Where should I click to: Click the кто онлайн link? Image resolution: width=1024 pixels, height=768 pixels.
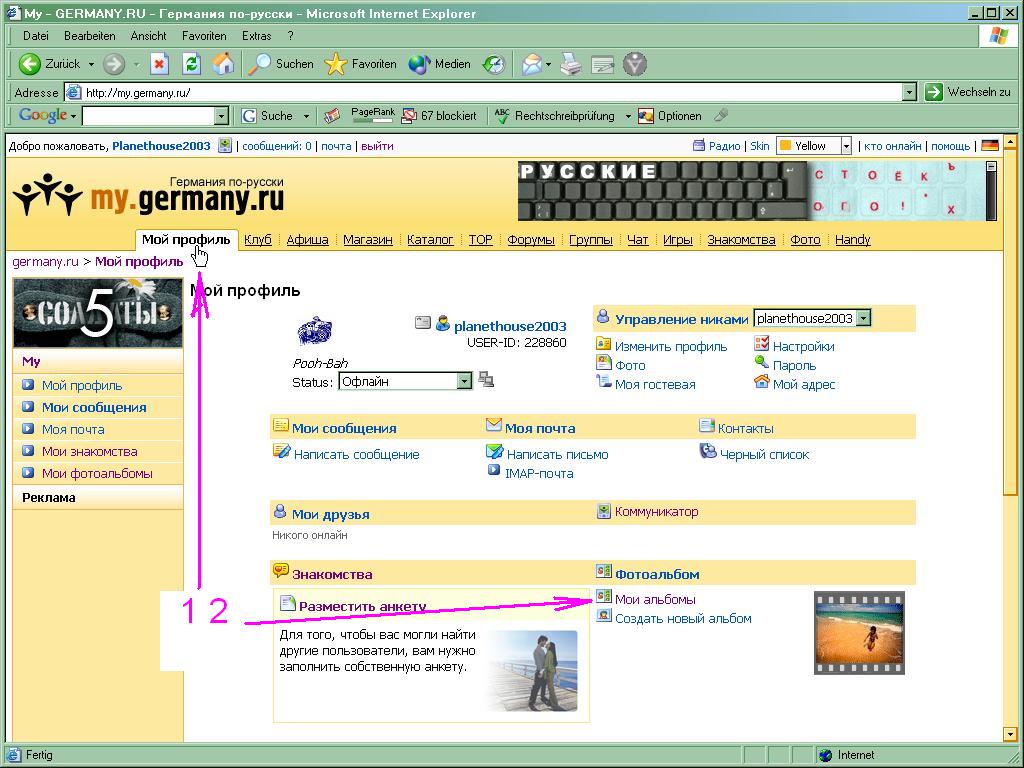[x=893, y=146]
